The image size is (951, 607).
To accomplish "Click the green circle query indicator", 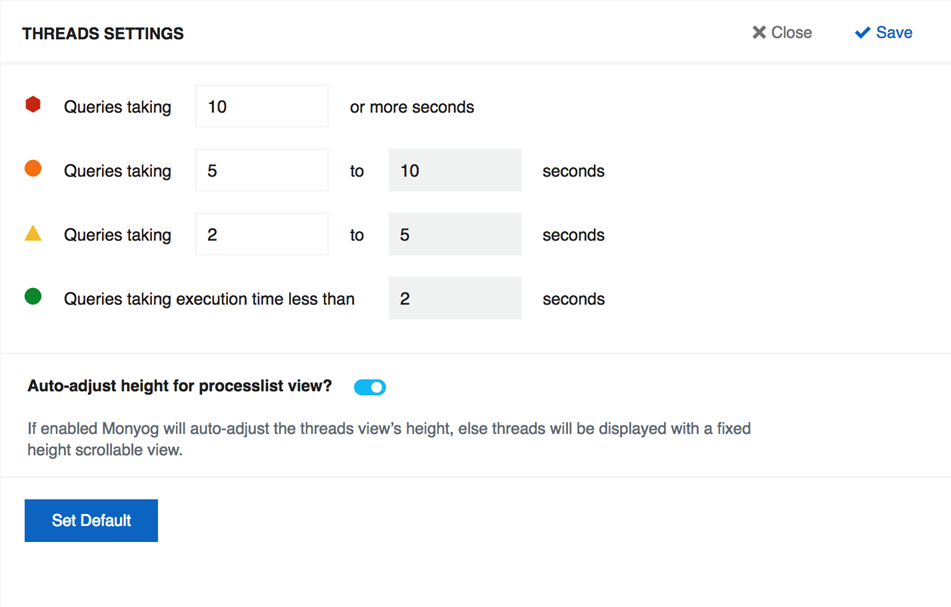I will (33, 296).
